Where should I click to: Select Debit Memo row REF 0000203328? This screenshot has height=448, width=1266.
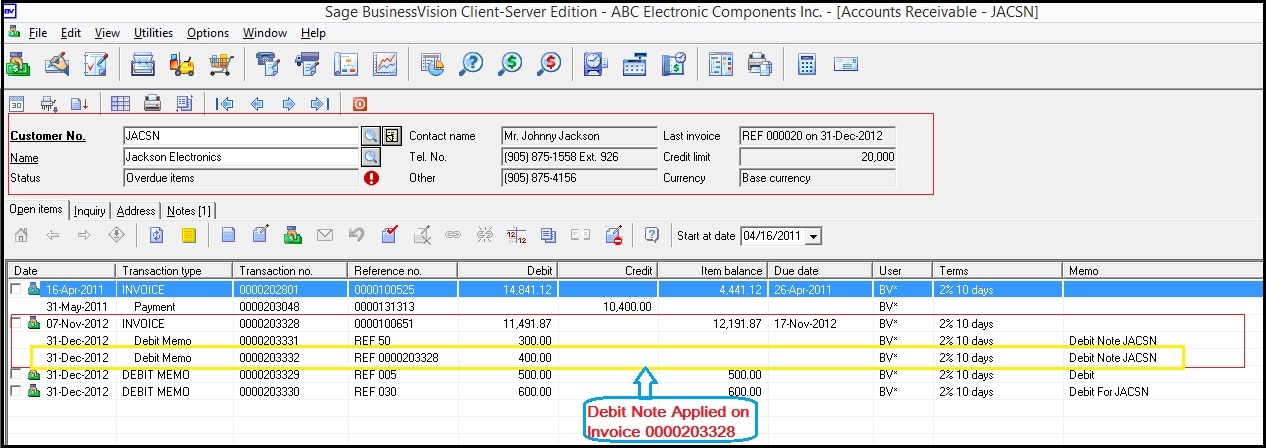click(x=633, y=357)
